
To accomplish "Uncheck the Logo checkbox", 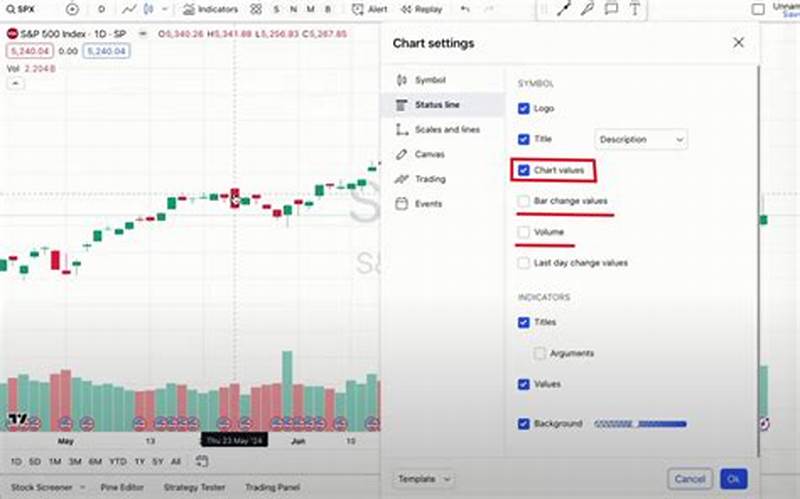I will pos(523,108).
